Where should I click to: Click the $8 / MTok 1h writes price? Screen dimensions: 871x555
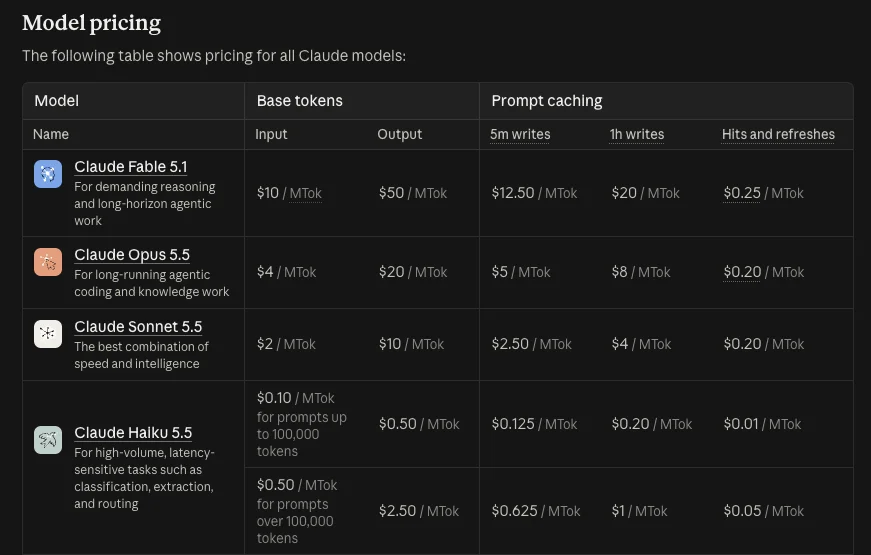coord(641,272)
